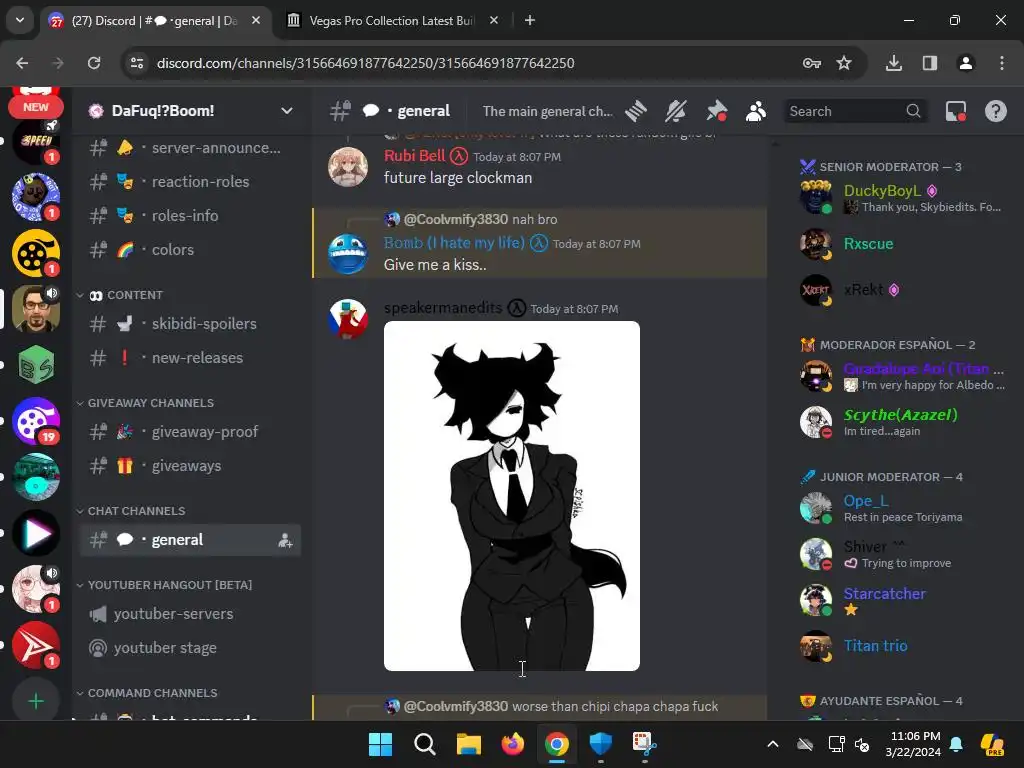
Task: Click Bomb (I hate my life) username
Action: coord(454,243)
